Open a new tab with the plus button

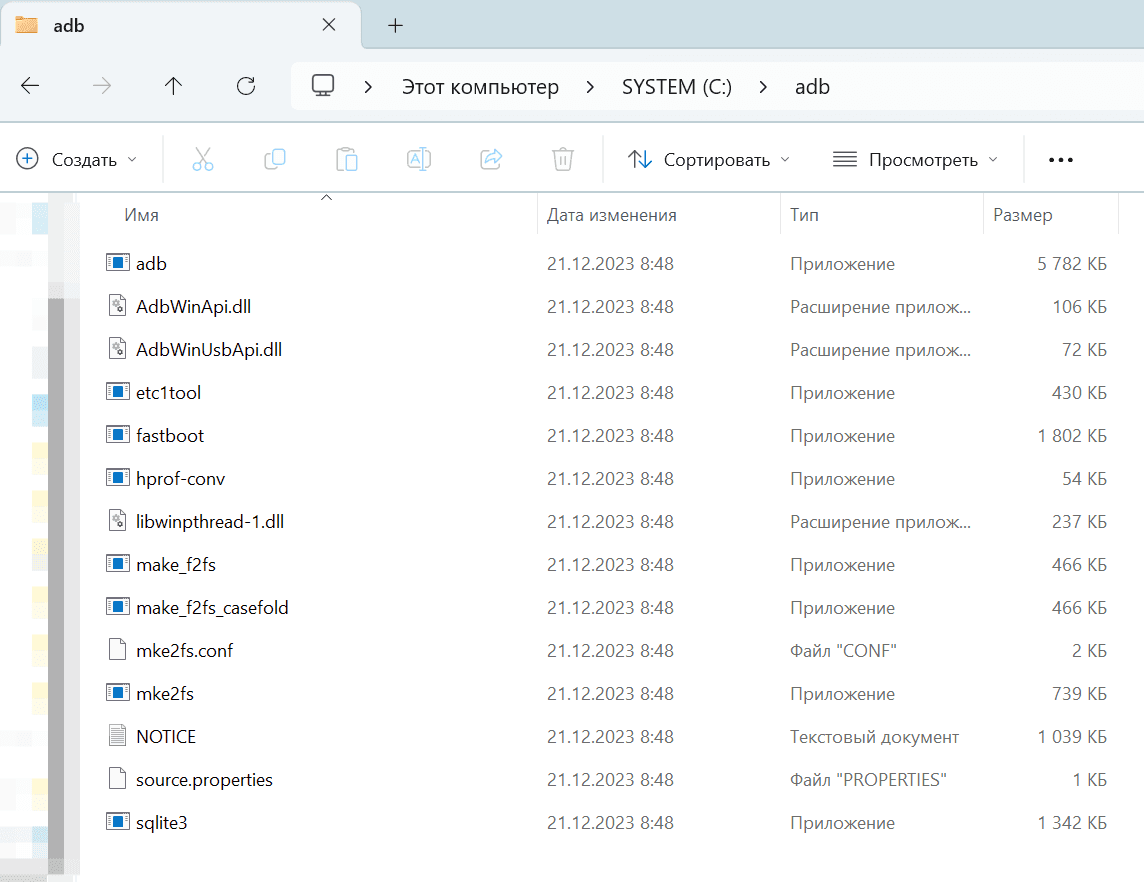click(395, 26)
